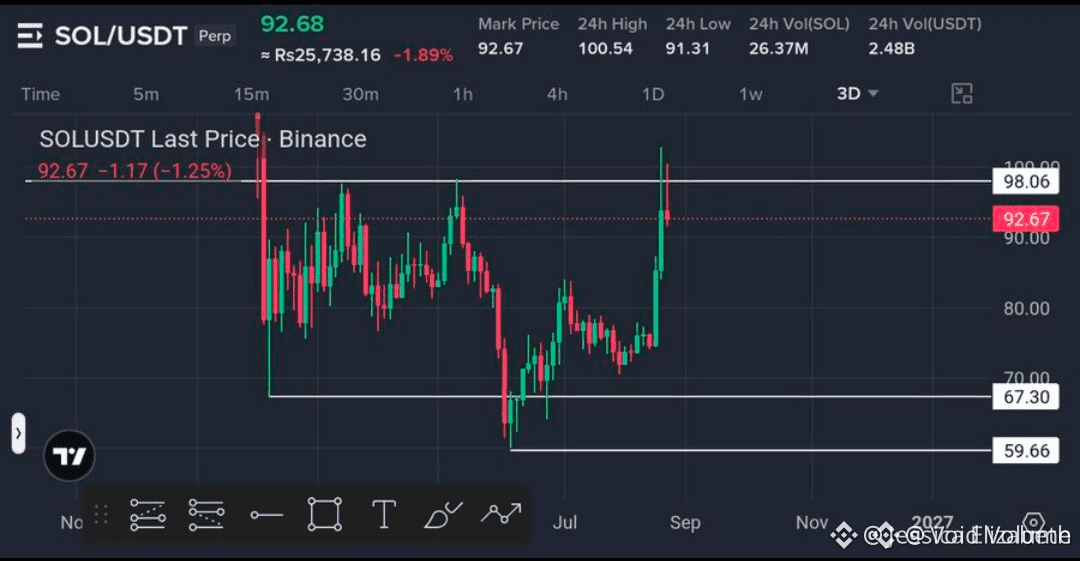Switch to the 5m interval
The image size is (1080, 561).
pyautogui.click(x=146, y=94)
